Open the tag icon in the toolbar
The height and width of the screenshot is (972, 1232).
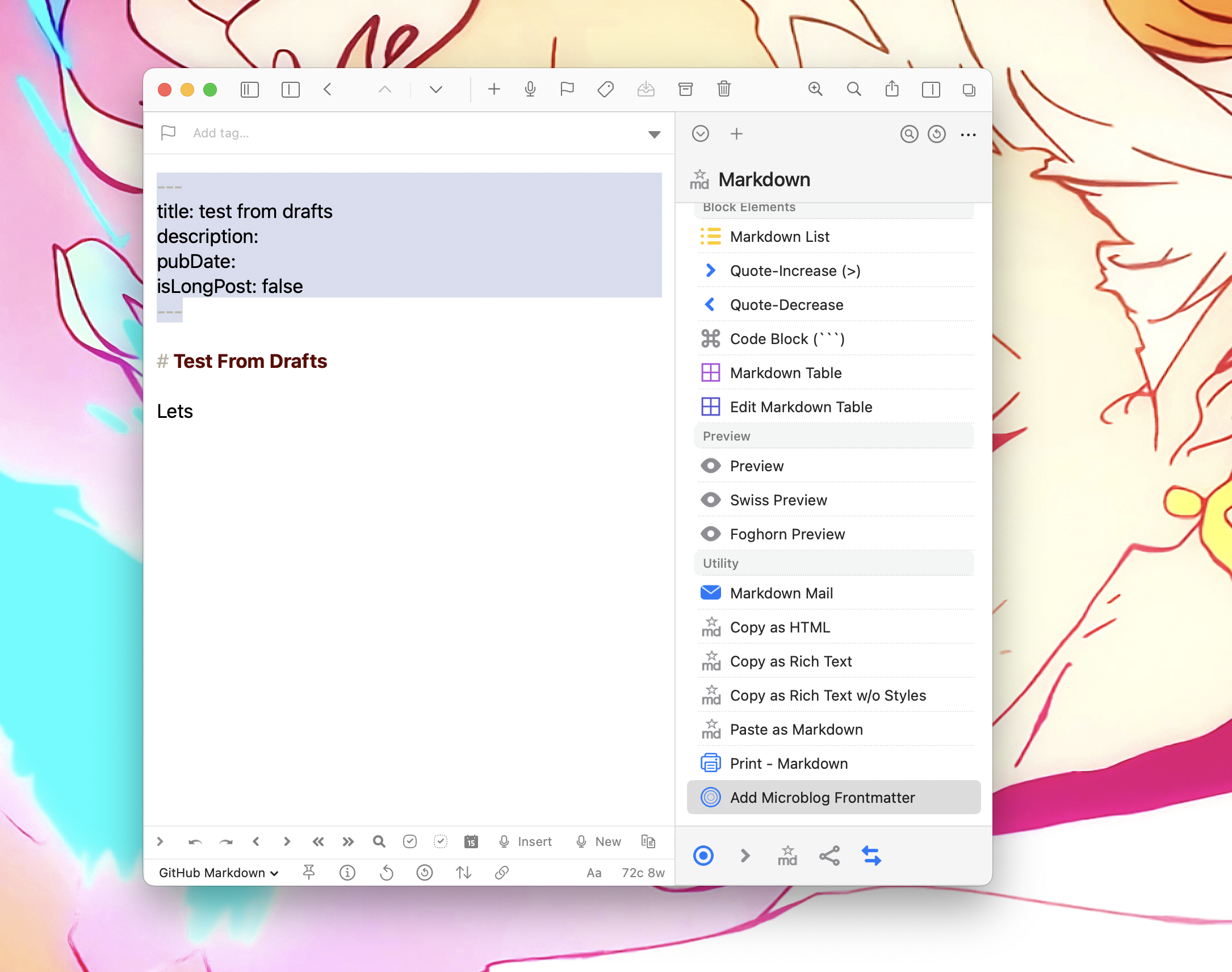(x=605, y=89)
